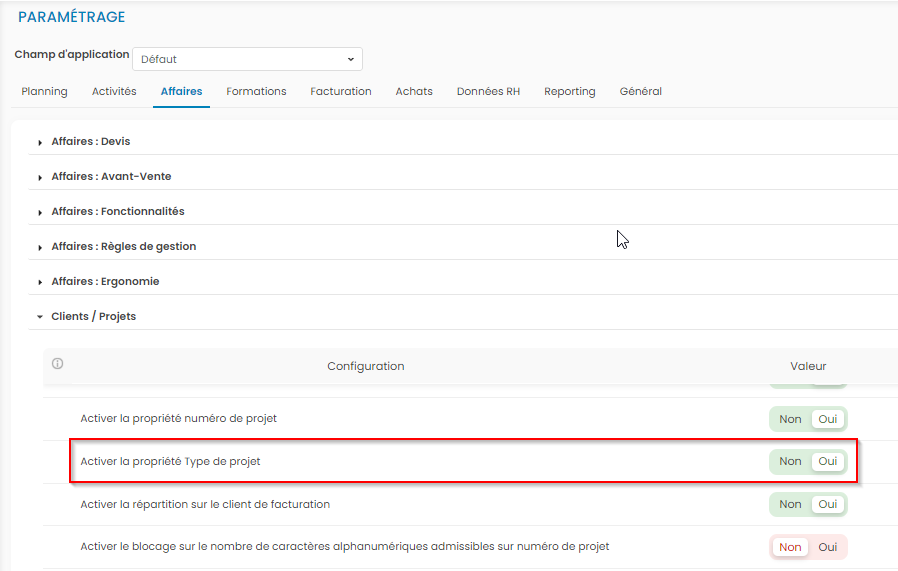Viewport: 898px width, 571px height.
Task: Select the Général tab
Action: click(641, 92)
